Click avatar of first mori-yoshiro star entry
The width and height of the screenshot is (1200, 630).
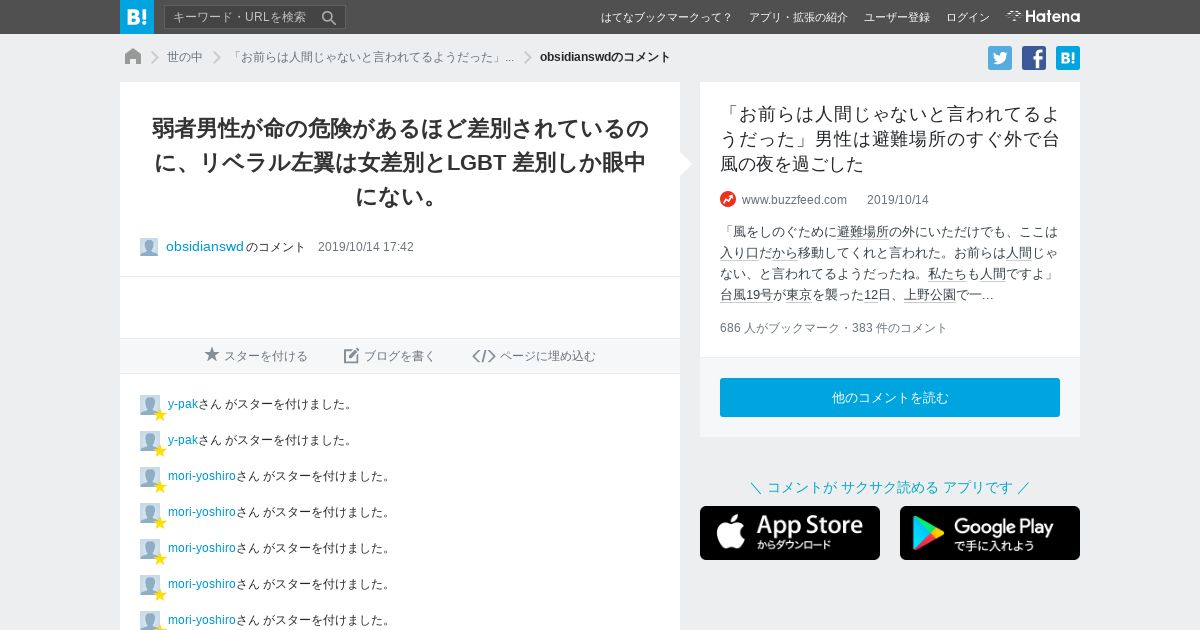[150, 477]
